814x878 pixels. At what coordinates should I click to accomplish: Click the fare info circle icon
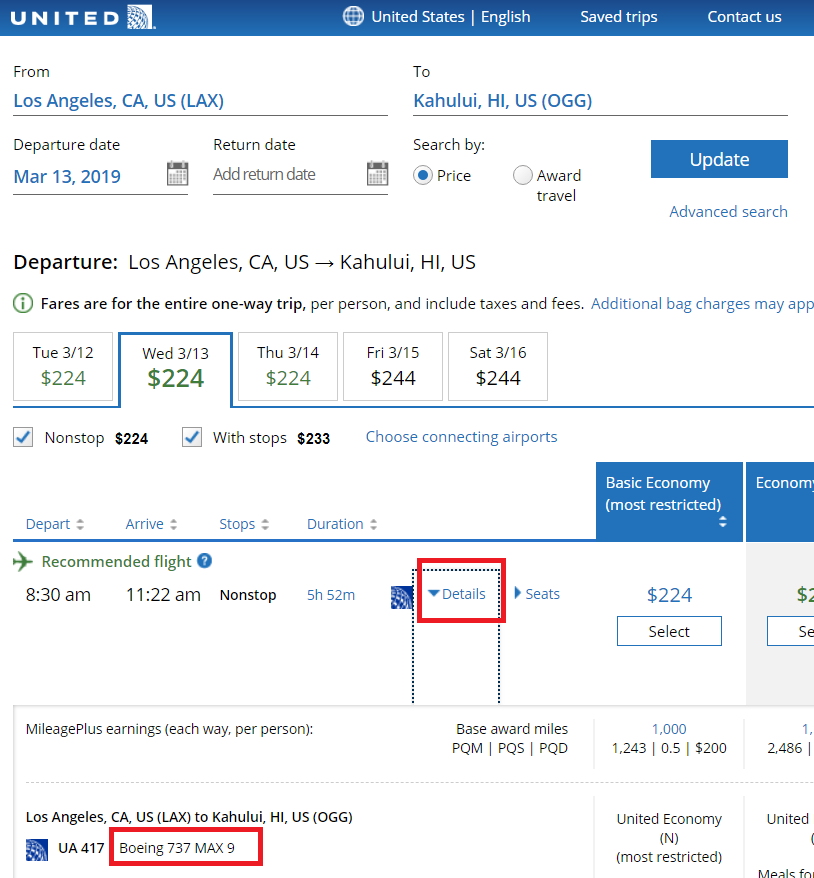tap(23, 303)
